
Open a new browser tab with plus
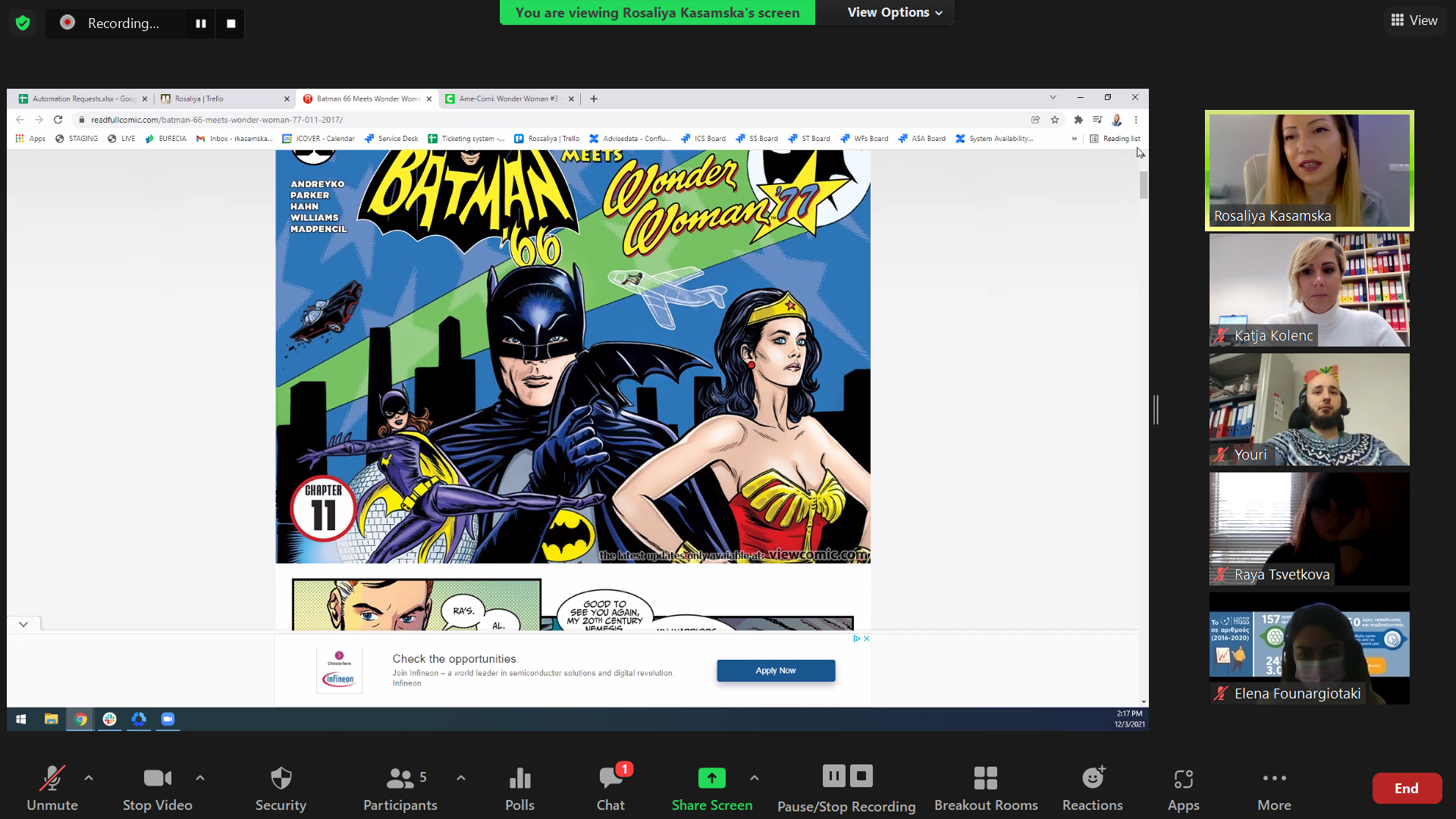click(x=594, y=99)
